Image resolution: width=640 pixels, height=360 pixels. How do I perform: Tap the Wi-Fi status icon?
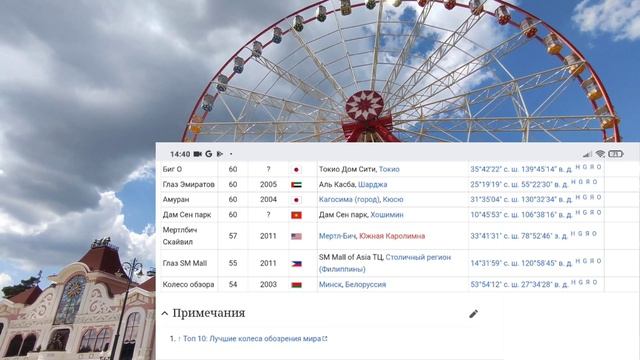[x=600, y=153]
